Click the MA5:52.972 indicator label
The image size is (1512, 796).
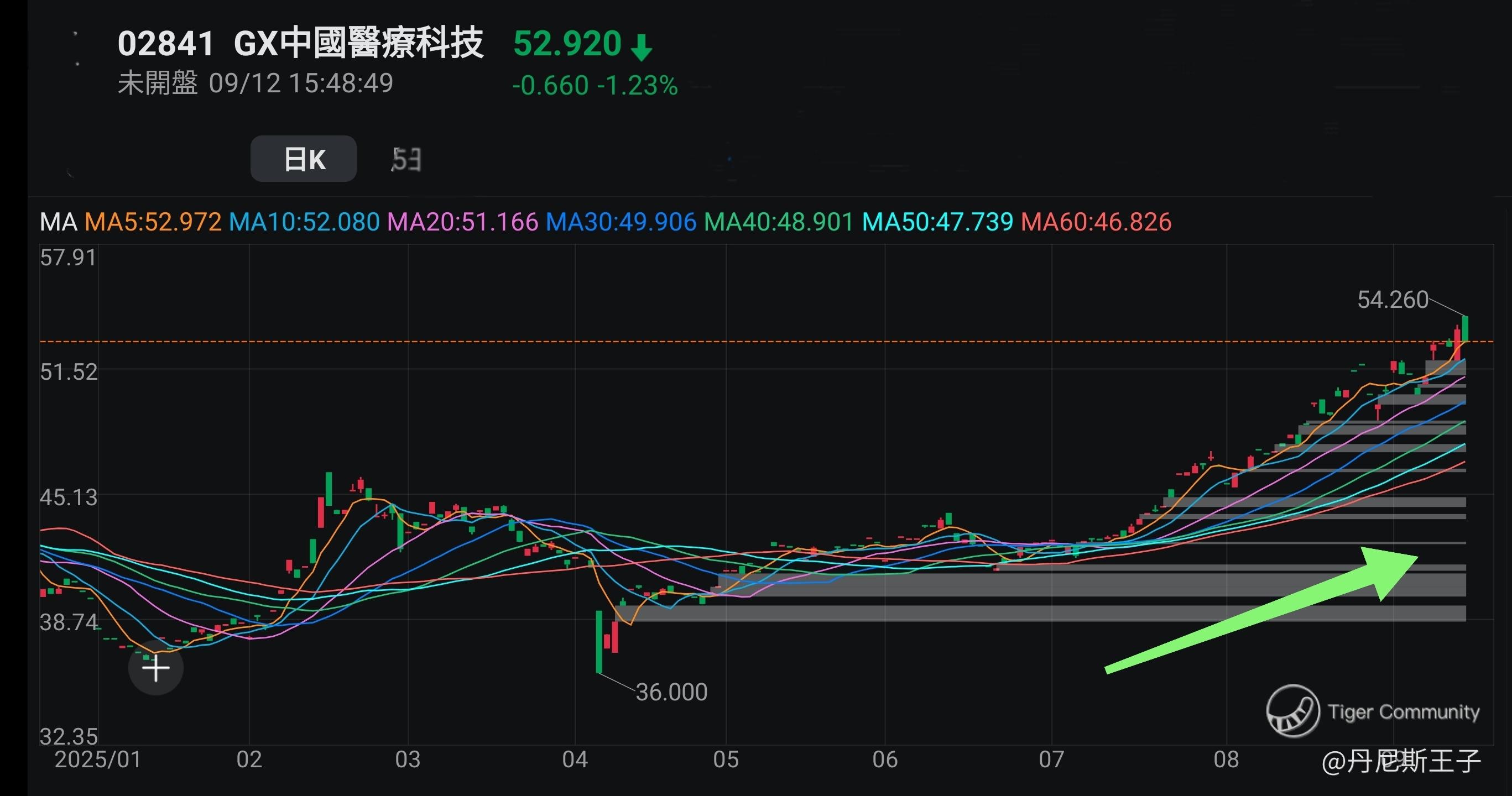point(153,222)
